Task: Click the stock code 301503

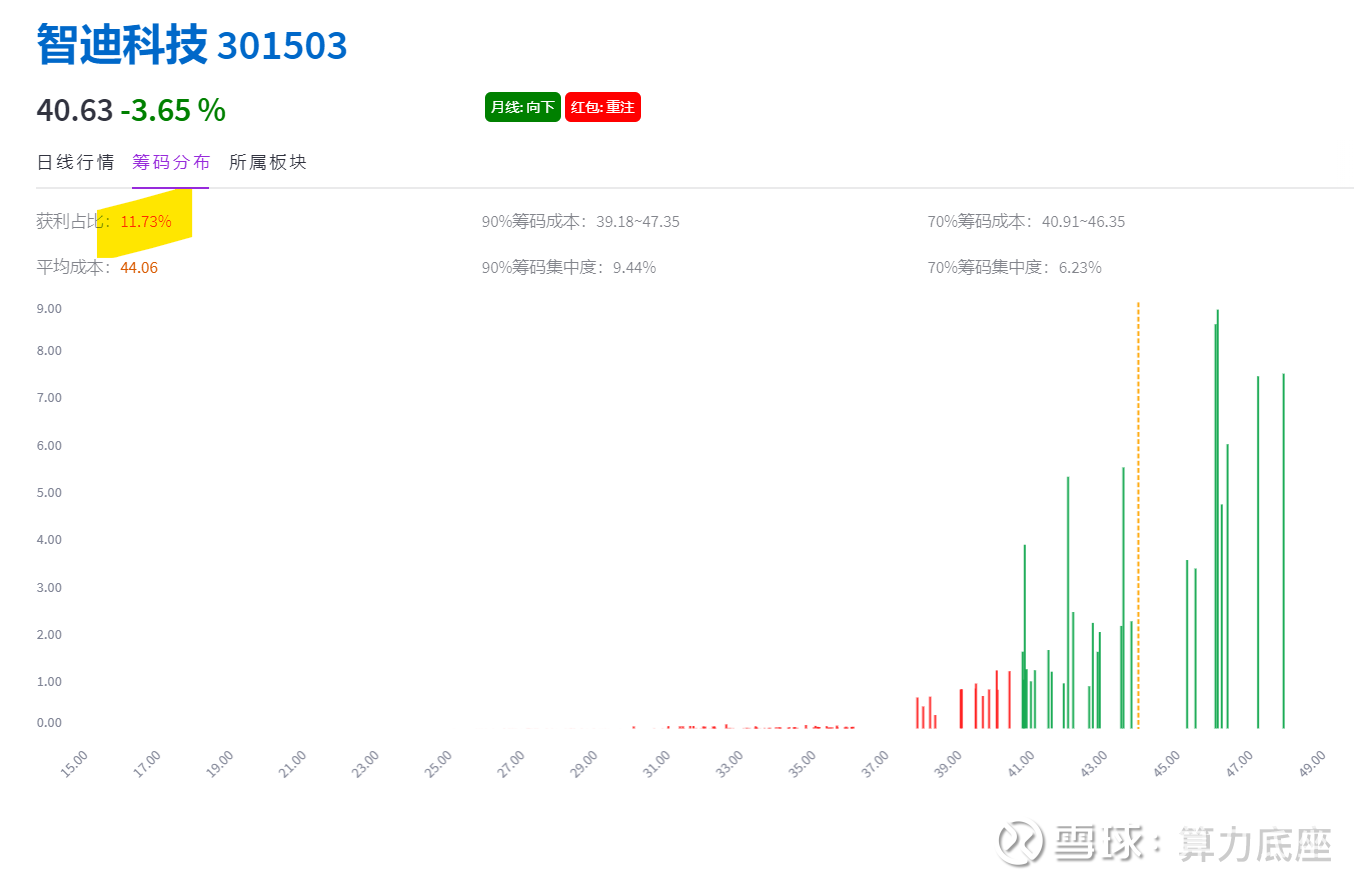Action: (282, 46)
